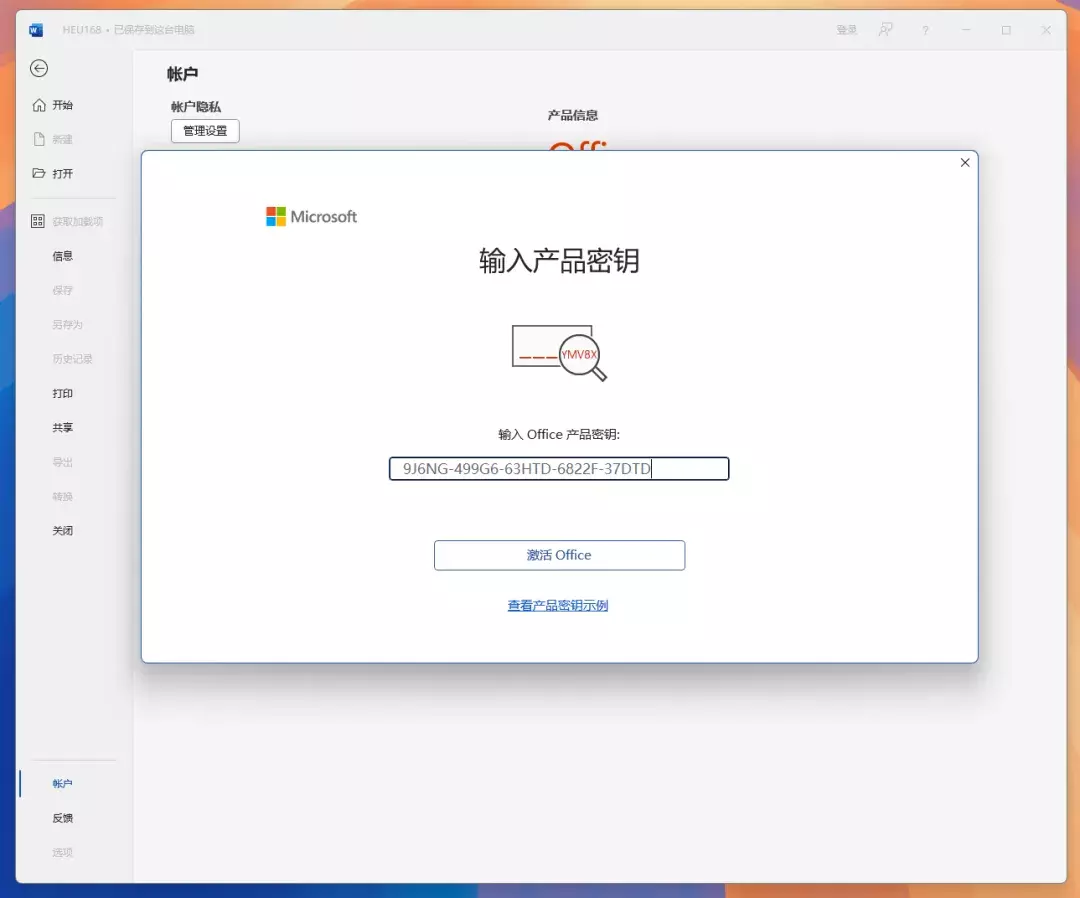This screenshot has width=1080, height=898.
Task: Close the product key dialog
Action: [x=965, y=163]
